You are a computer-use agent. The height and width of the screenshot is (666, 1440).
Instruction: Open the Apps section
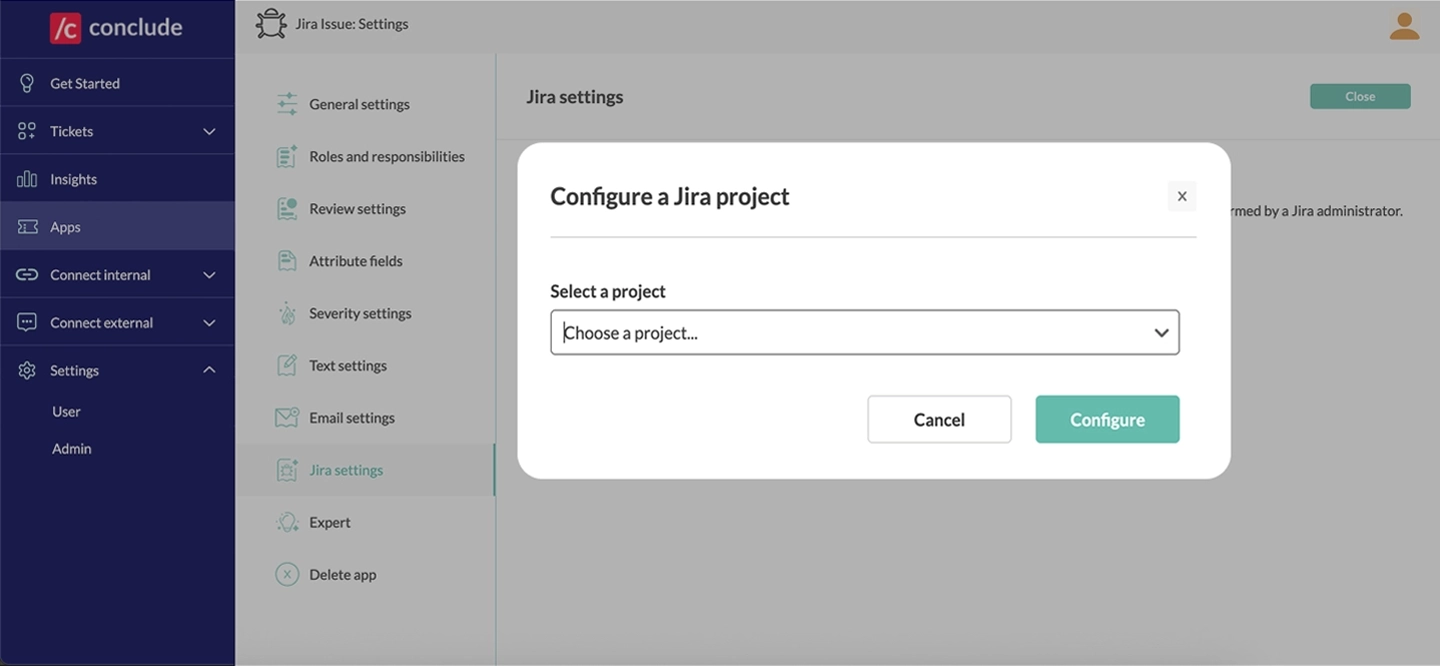click(117, 227)
